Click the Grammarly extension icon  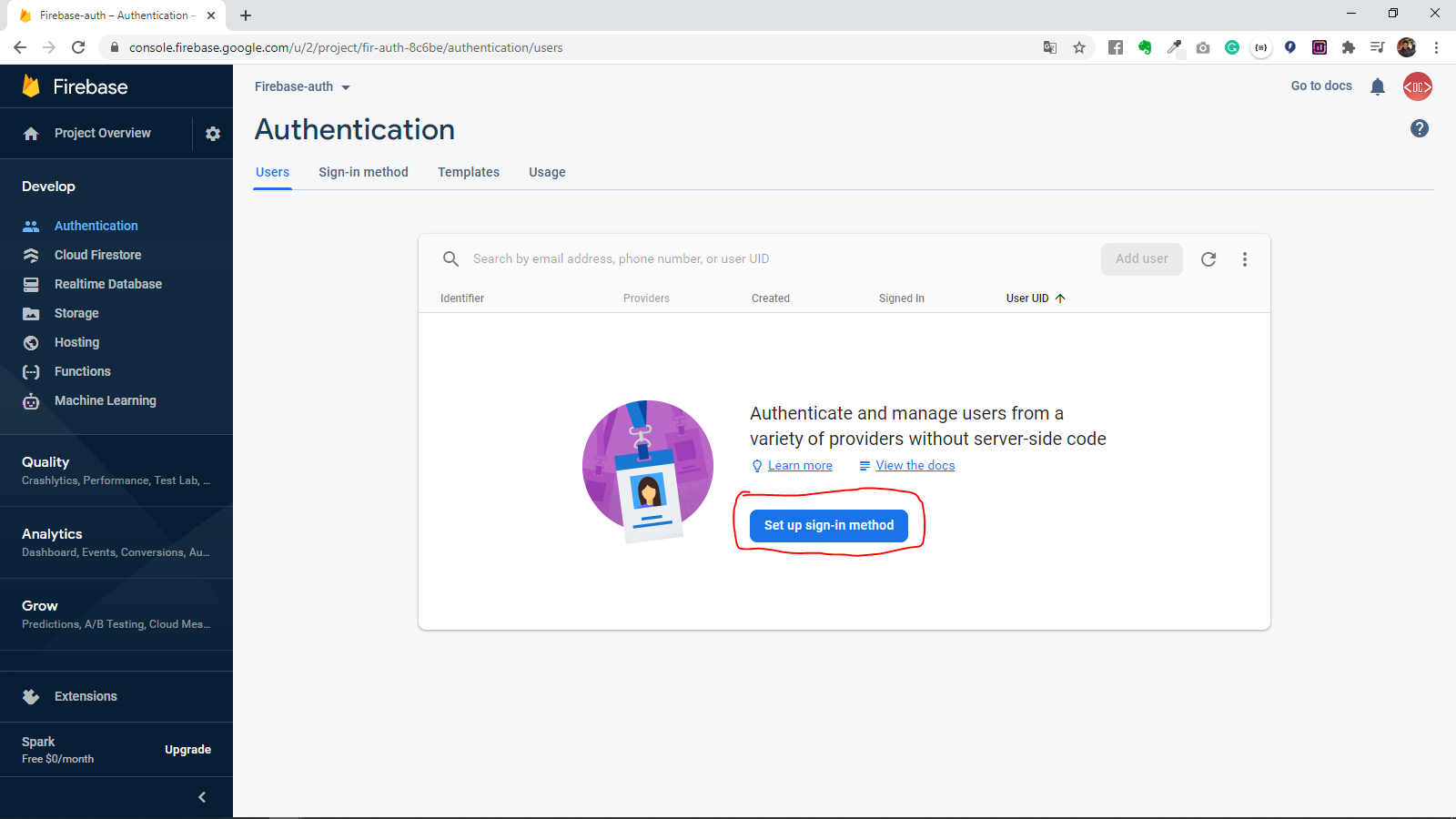(1232, 47)
